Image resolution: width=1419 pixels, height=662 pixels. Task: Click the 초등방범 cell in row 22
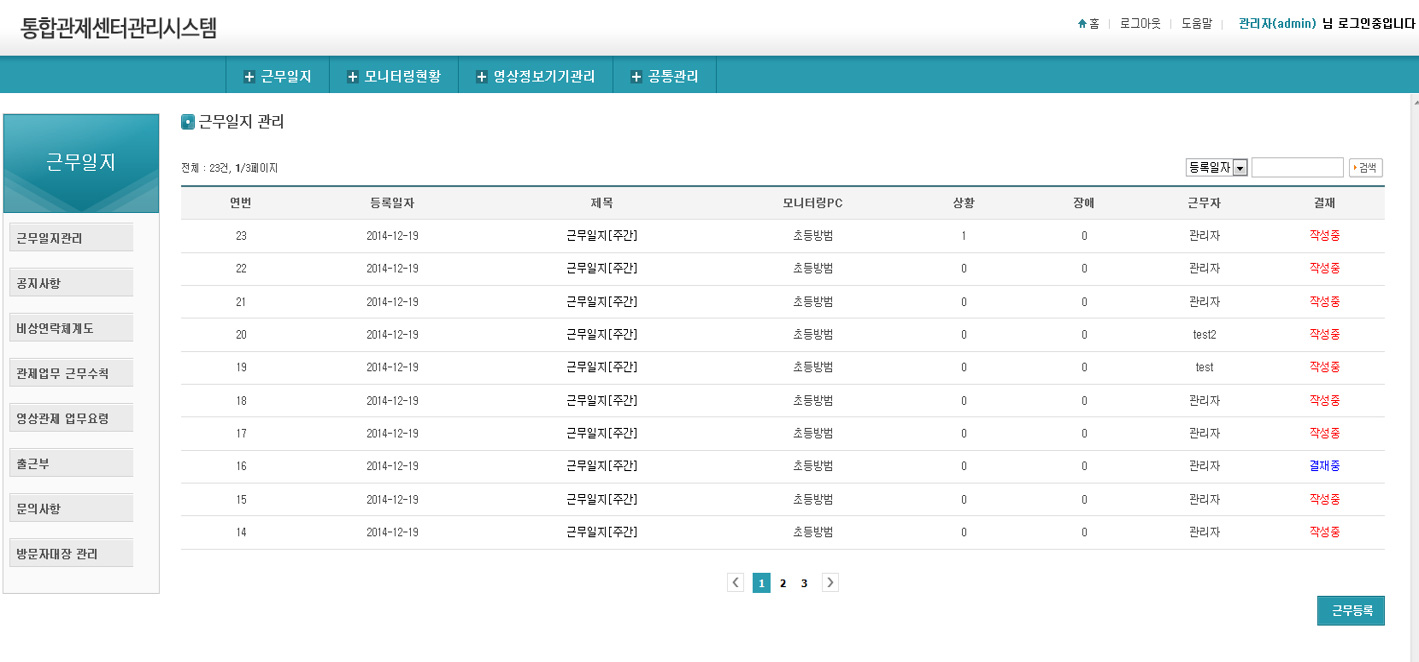pyautogui.click(x=813, y=269)
